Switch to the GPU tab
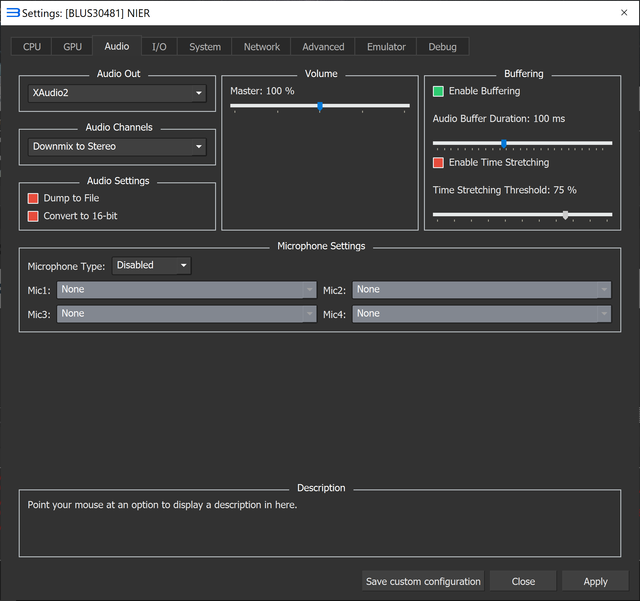 72,47
